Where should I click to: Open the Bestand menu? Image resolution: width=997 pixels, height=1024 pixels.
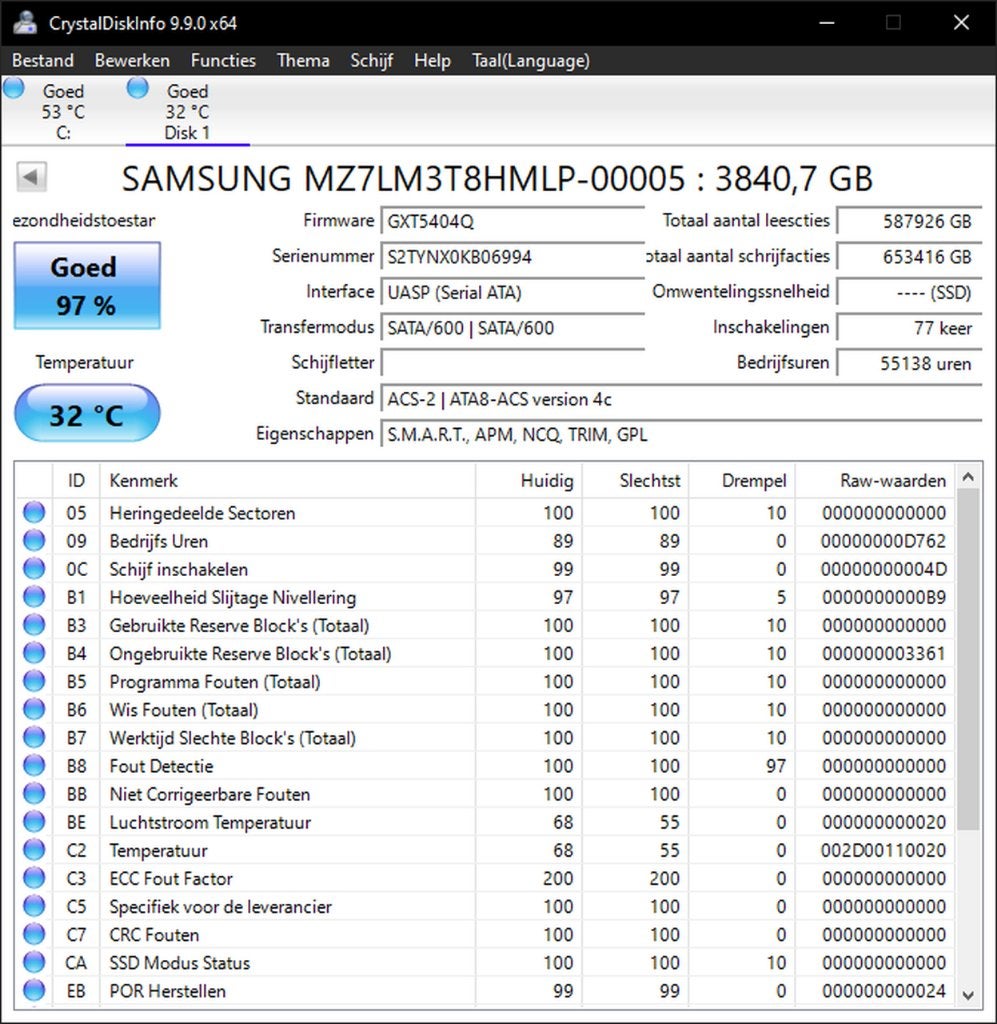pos(42,60)
